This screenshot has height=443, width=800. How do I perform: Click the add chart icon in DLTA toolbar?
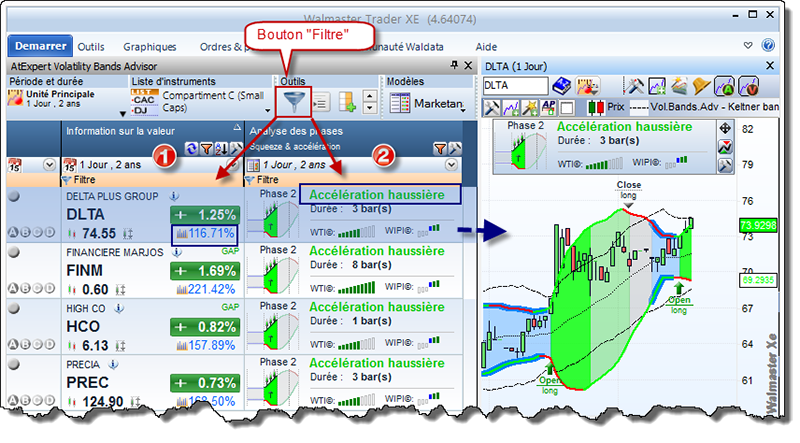(x=657, y=86)
